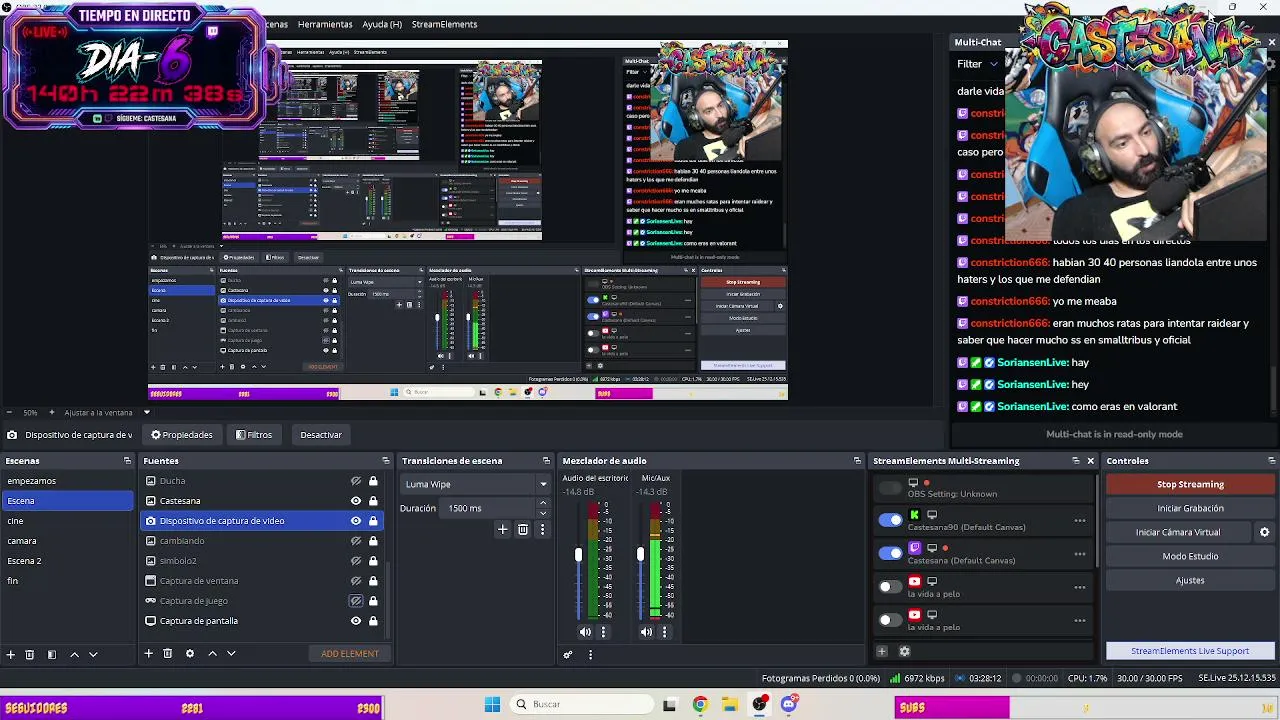
Task: Open the Luma Wipe transition dropdown
Action: (x=475, y=484)
